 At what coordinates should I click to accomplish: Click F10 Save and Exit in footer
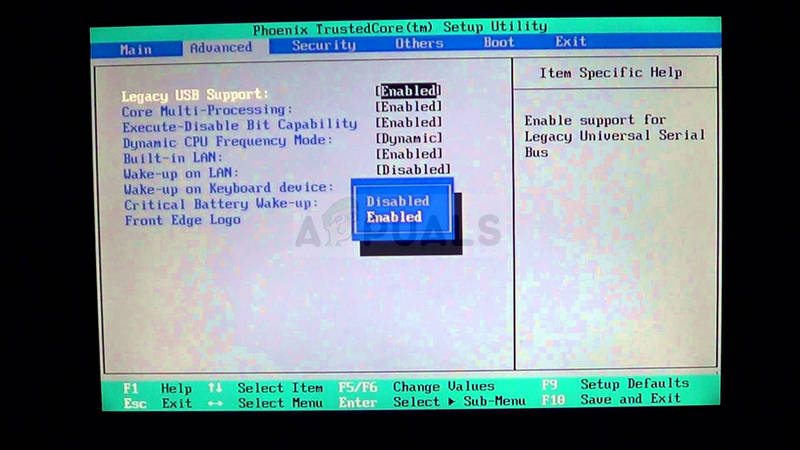(611, 399)
